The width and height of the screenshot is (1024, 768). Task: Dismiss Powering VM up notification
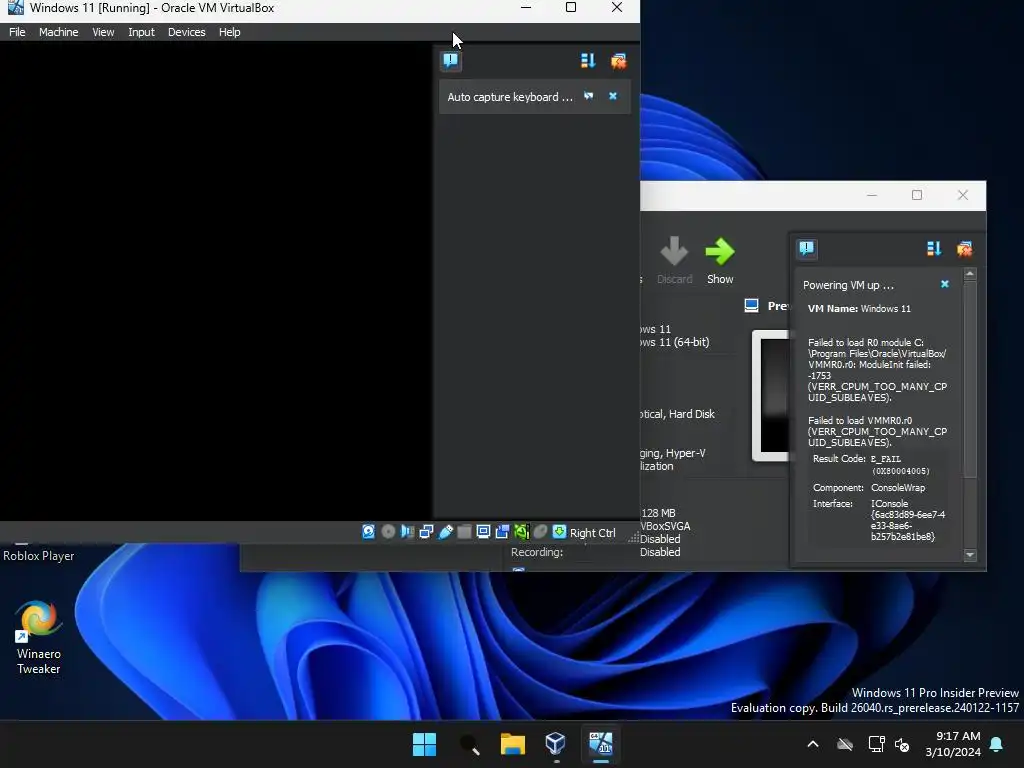click(x=944, y=284)
